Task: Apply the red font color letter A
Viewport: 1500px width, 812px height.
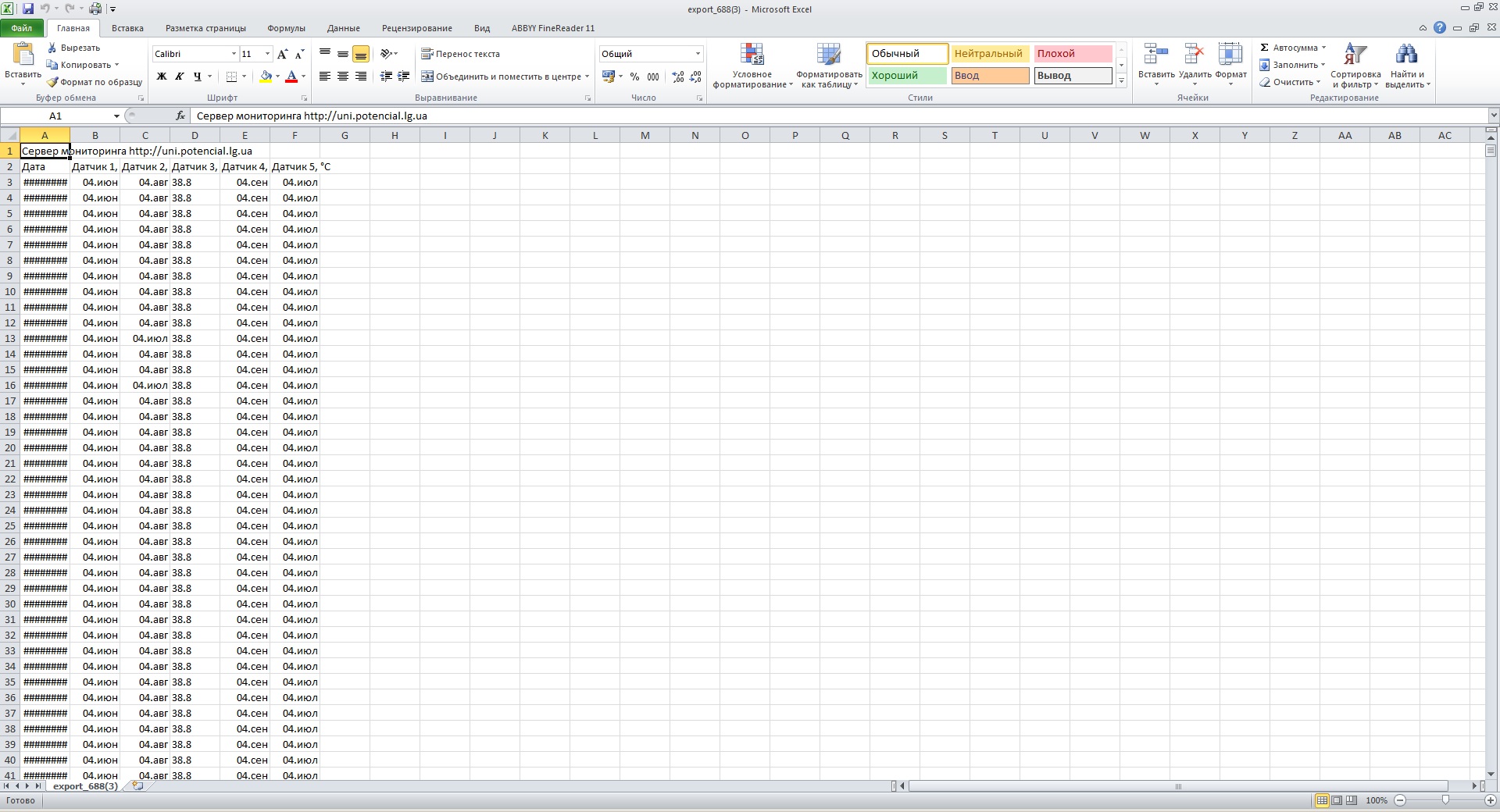Action: 291,77
